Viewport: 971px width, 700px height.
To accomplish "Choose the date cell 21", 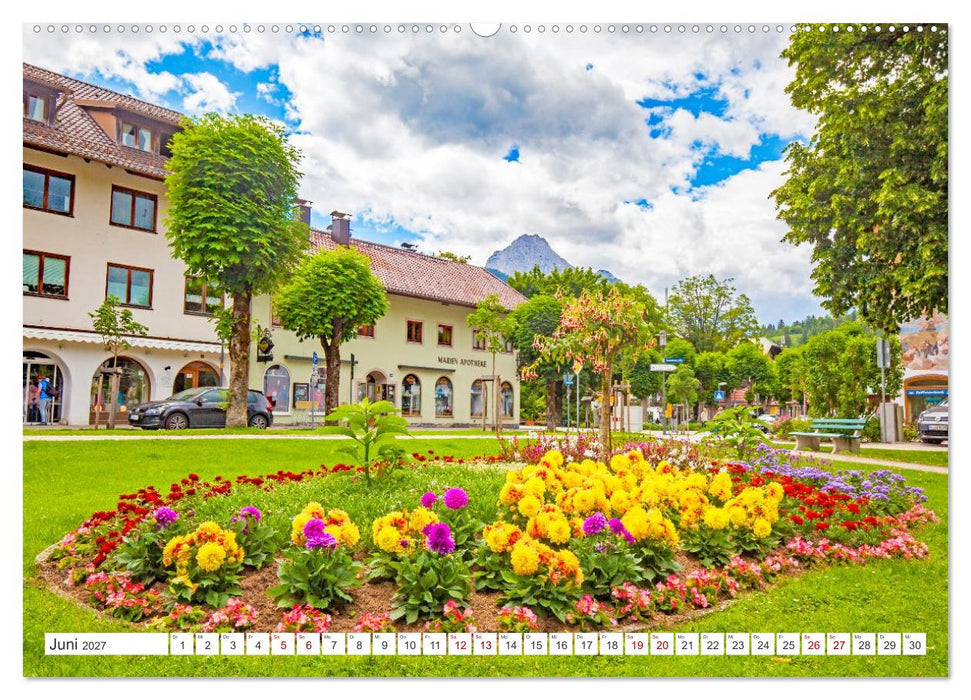I will tap(687, 644).
